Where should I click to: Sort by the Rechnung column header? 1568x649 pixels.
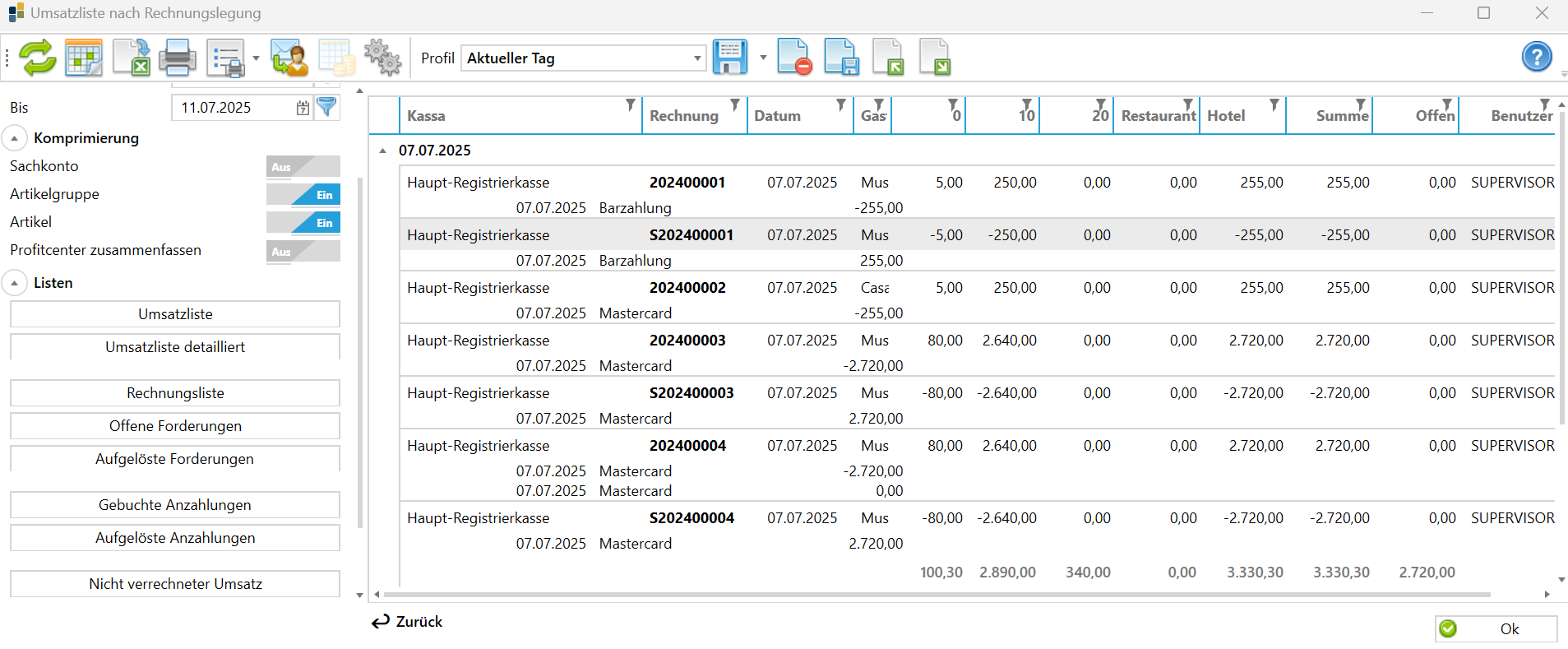684,116
